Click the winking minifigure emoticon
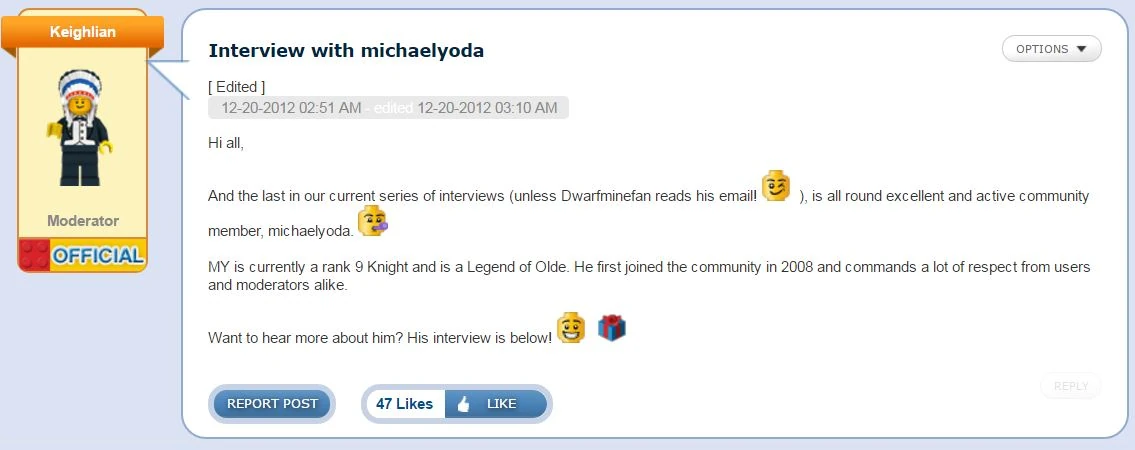 (776, 186)
